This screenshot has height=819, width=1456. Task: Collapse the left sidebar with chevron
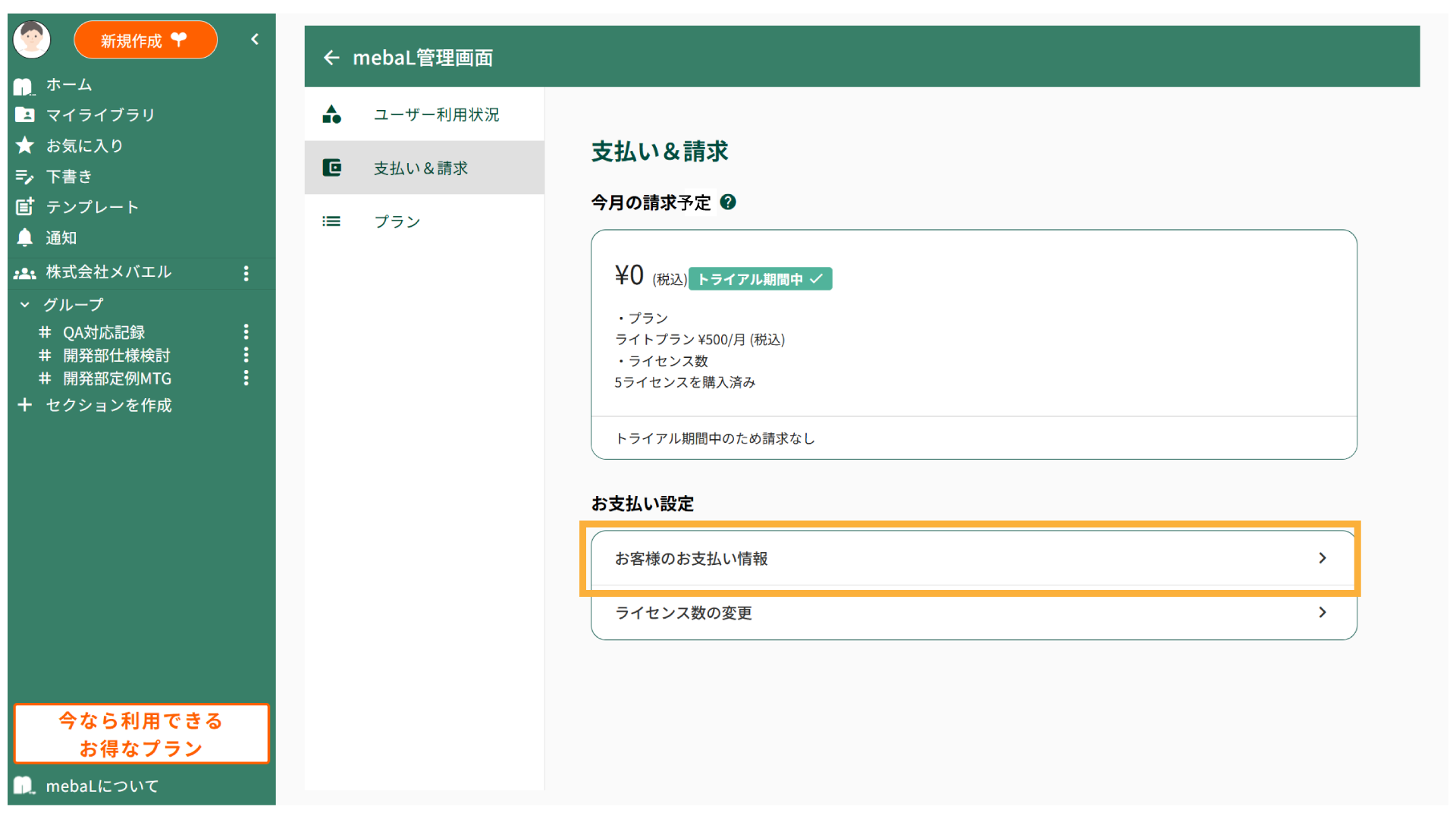coord(255,39)
